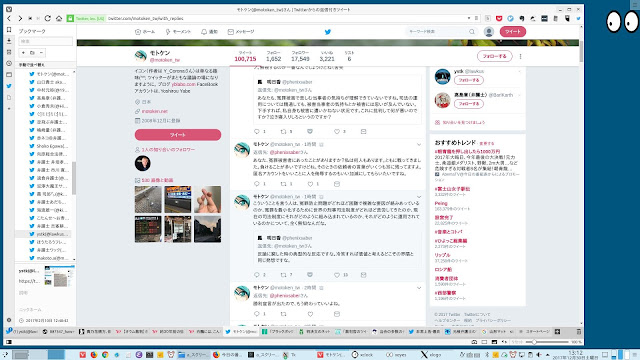The height and width of the screenshot is (360, 640).
Task: Open the Peing trend link
Action: (441, 203)
